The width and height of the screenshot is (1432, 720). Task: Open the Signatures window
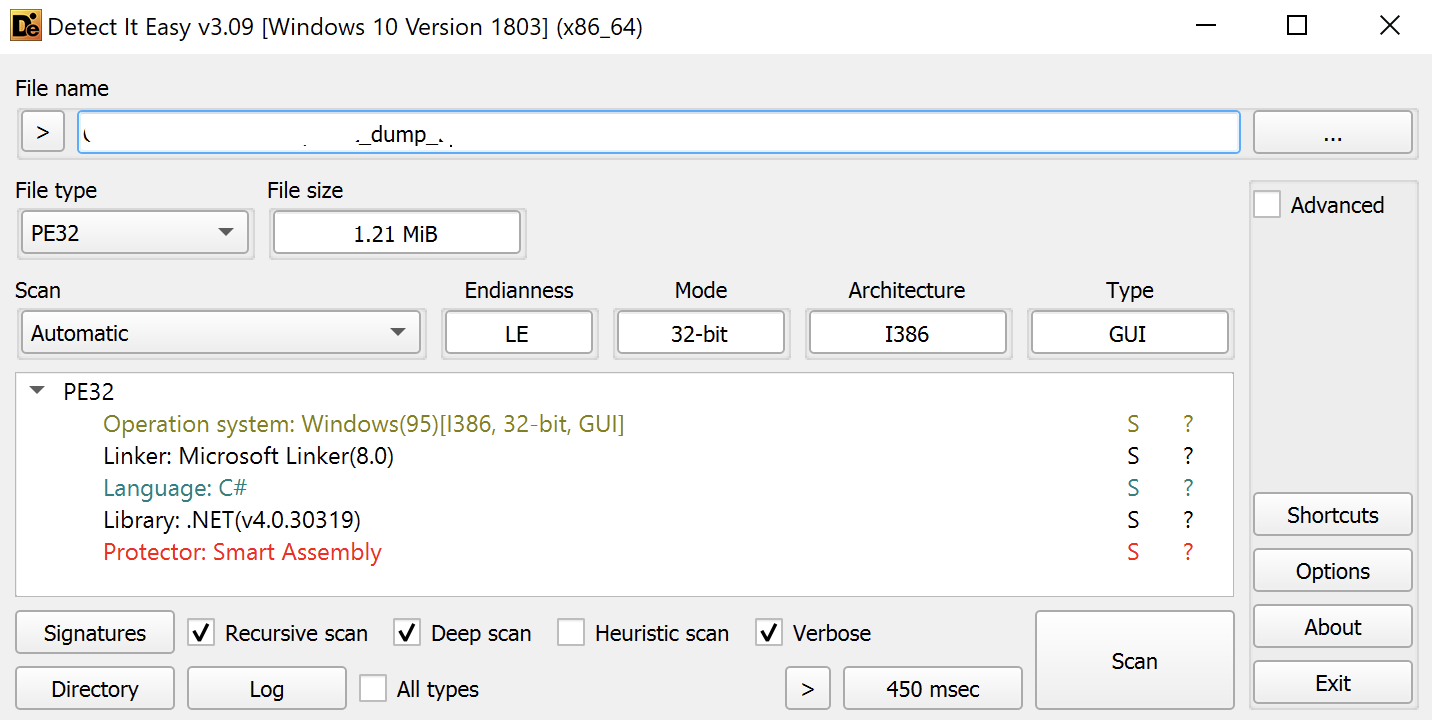[94, 632]
